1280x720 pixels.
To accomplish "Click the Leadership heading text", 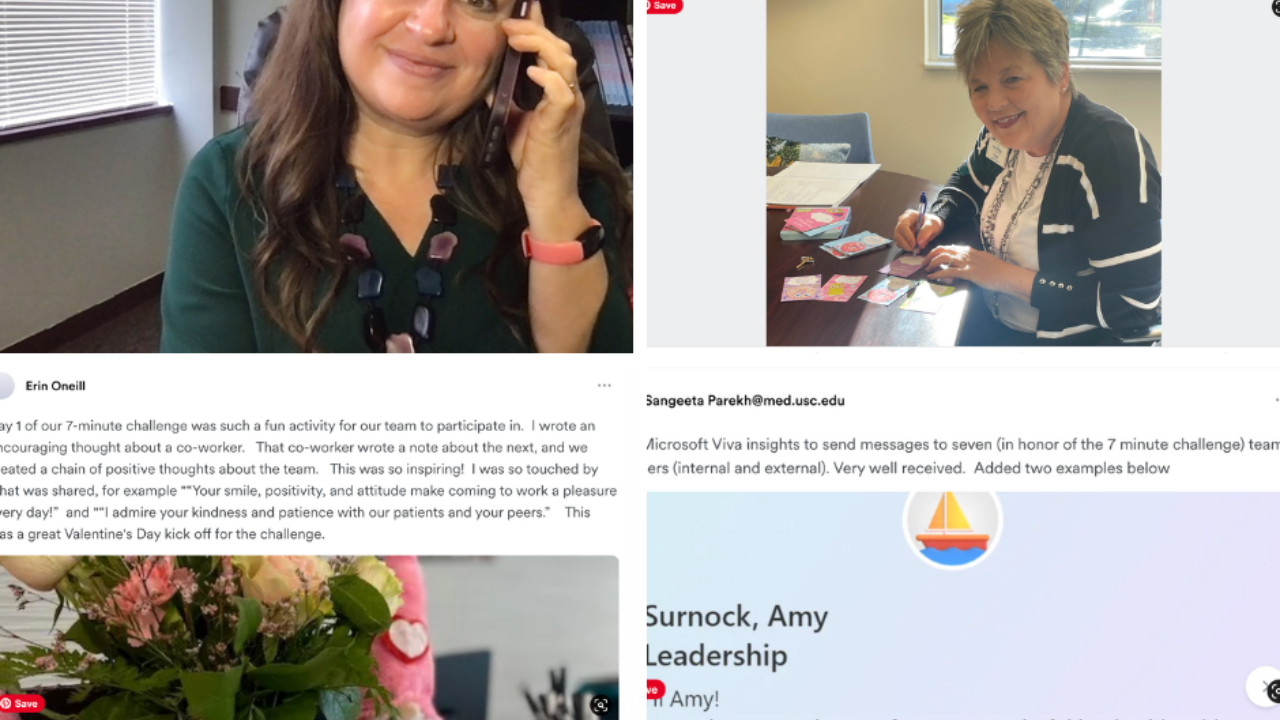I will [716, 656].
